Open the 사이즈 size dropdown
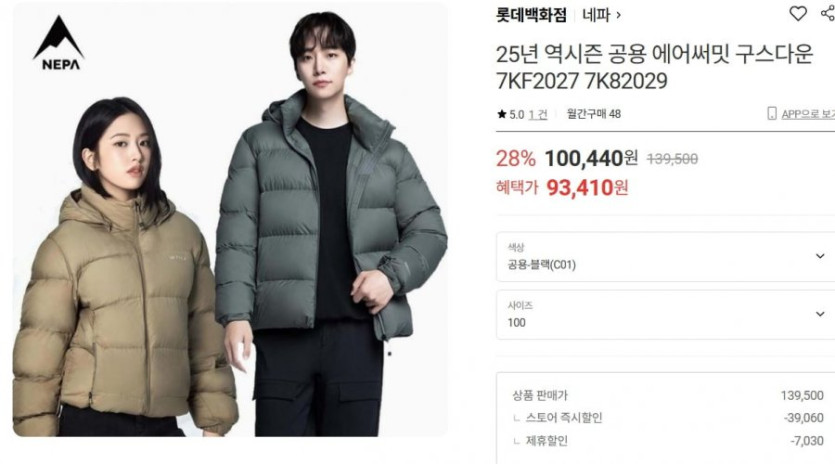 pyautogui.click(x=665, y=315)
